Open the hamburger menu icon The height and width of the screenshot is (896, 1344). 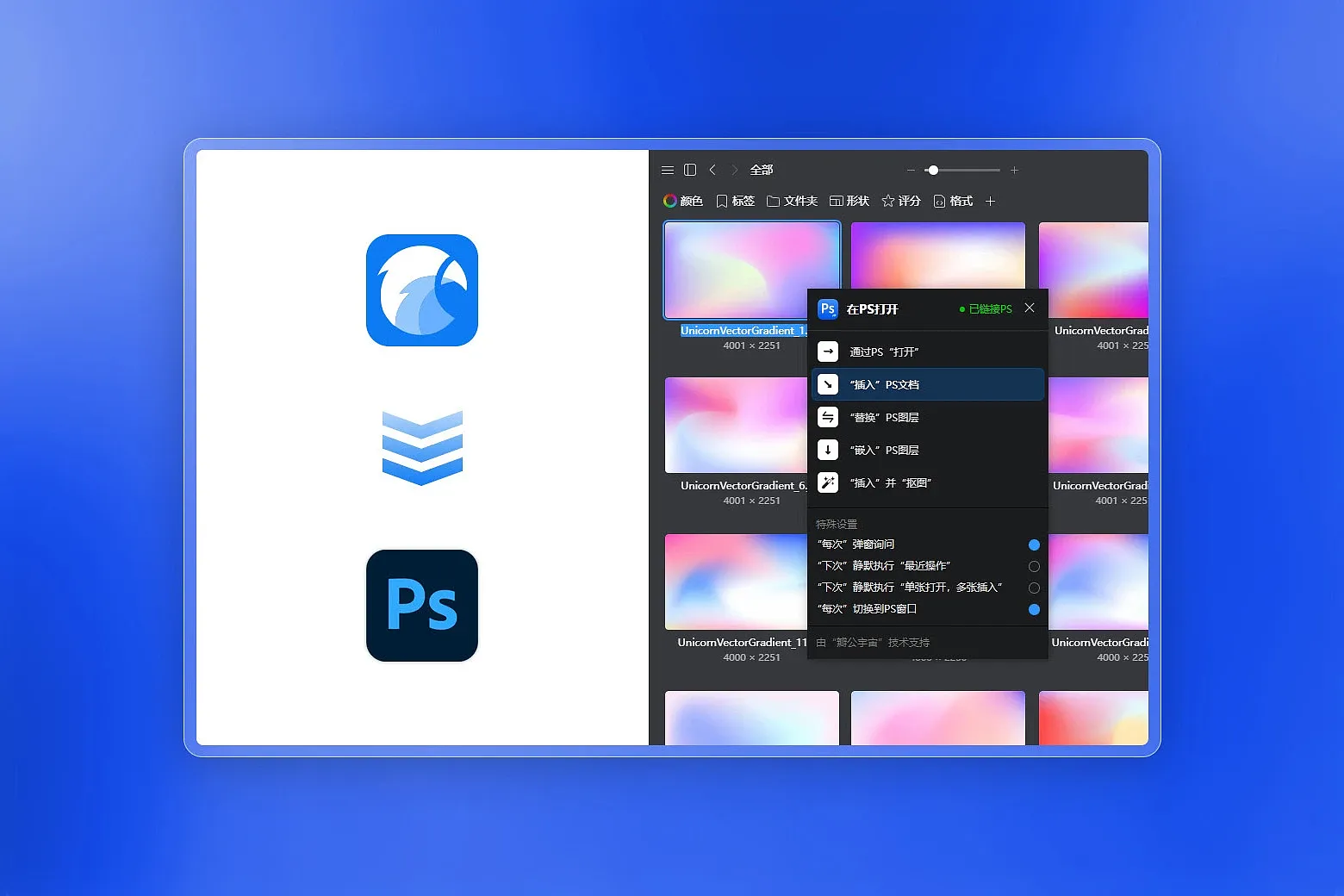click(x=668, y=170)
